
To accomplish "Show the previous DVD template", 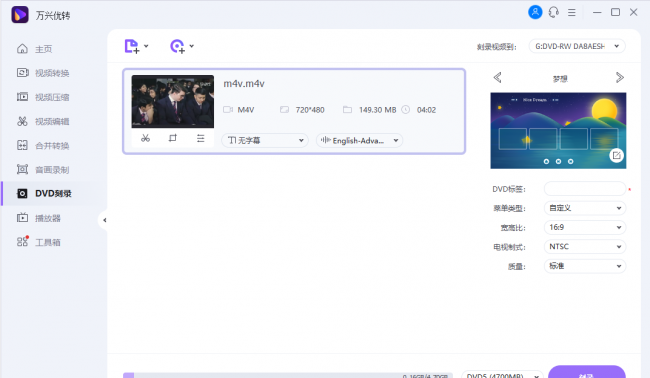I will (497, 78).
